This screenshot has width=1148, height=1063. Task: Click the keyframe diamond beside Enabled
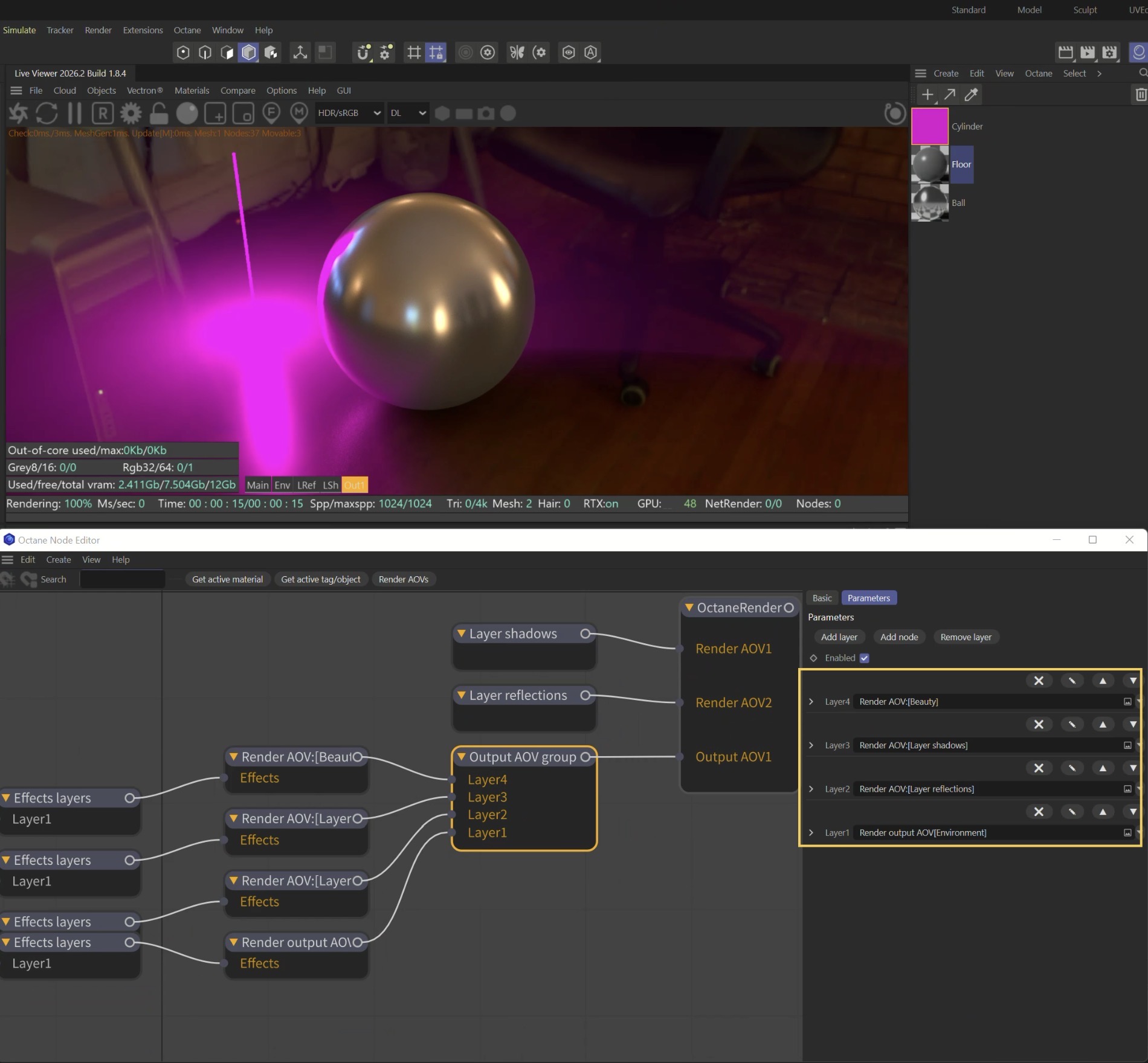coord(814,658)
